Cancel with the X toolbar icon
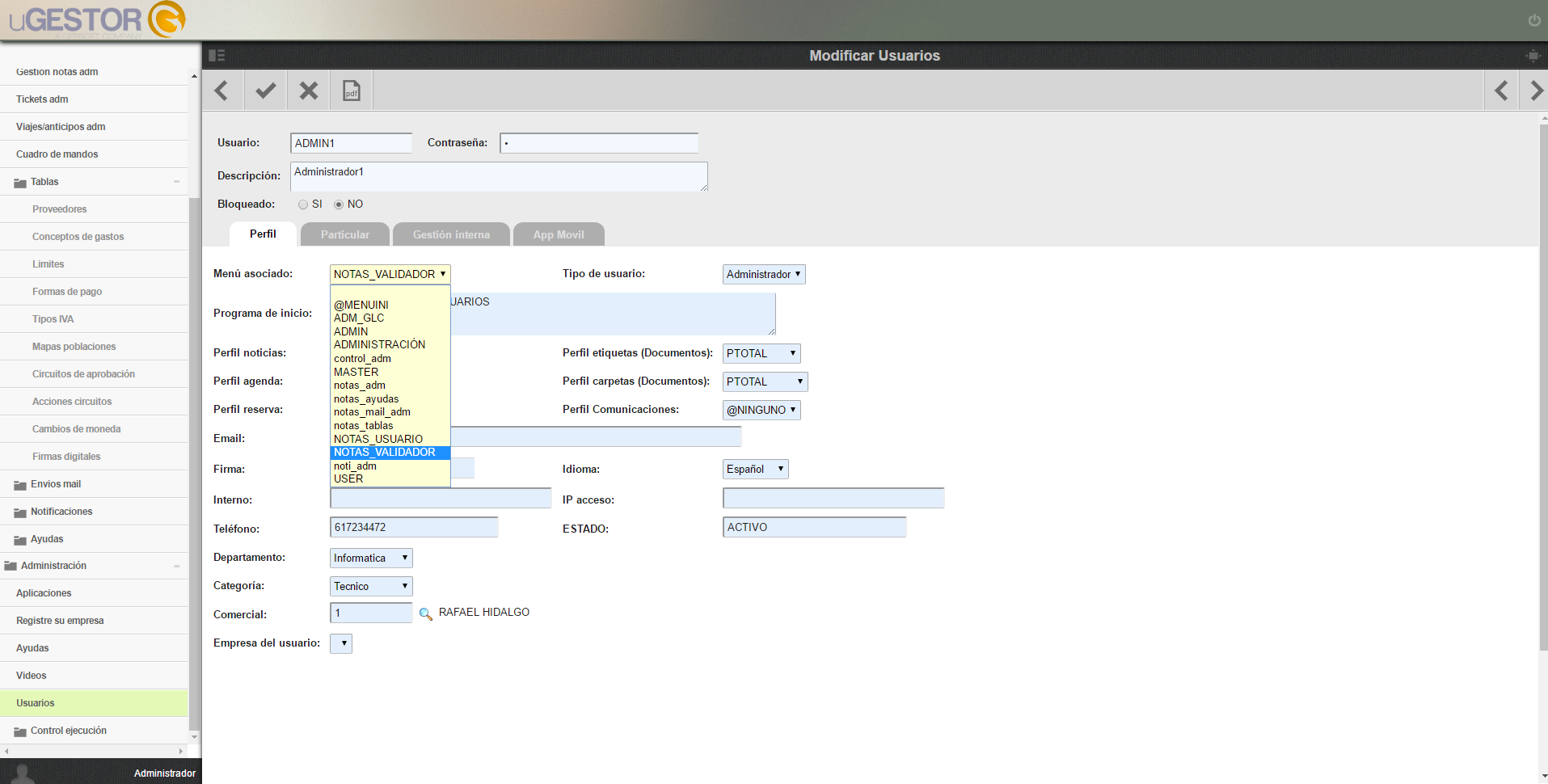The width and height of the screenshot is (1548, 784). coord(309,90)
